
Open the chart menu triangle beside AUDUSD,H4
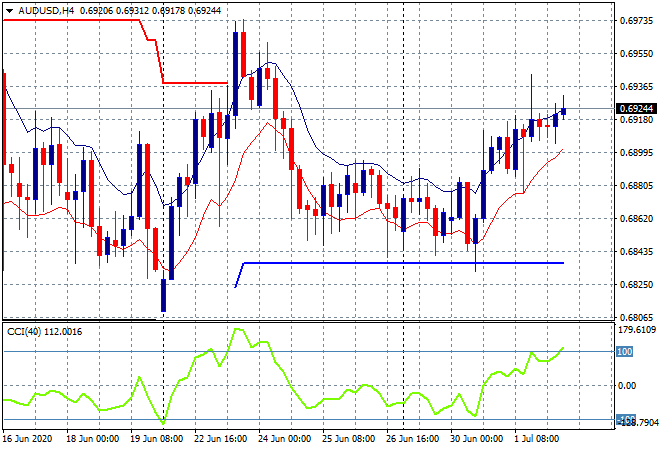[x=9, y=11]
